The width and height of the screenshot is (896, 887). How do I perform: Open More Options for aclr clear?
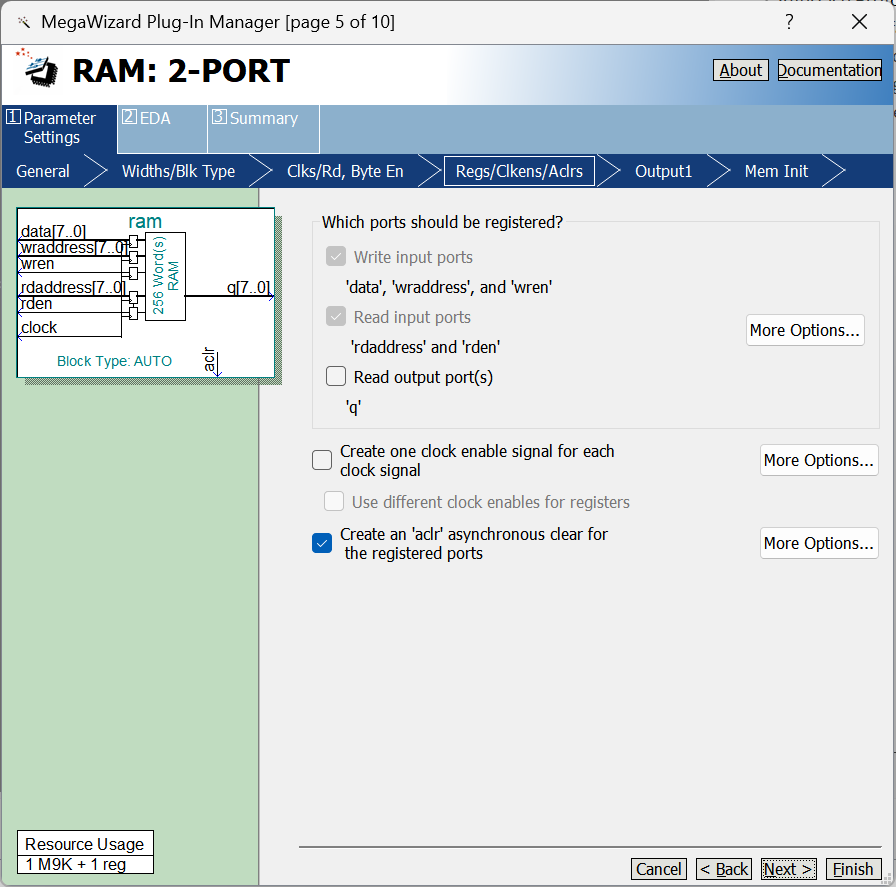coord(819,543)
